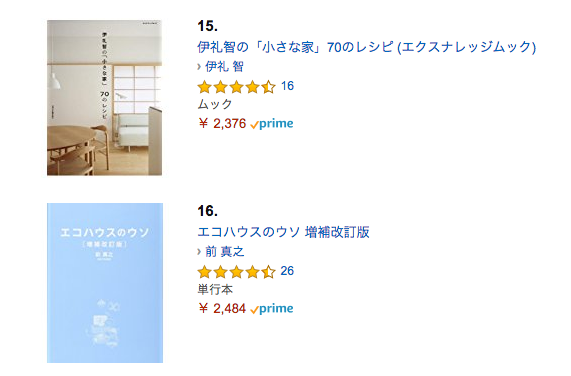The height and width of the screenshot is (376, 571).
Task: Visit author page for 伊礼 智
Action: [224, 67]
